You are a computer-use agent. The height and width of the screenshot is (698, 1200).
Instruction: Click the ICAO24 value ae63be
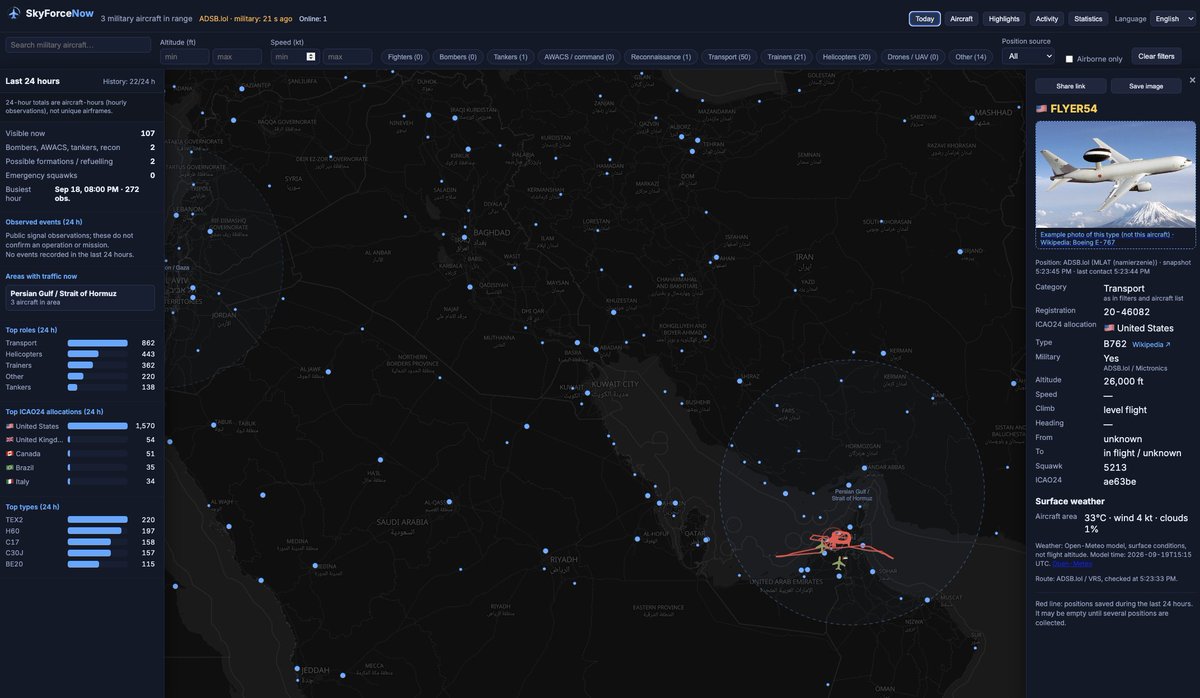click(1120, 480)
